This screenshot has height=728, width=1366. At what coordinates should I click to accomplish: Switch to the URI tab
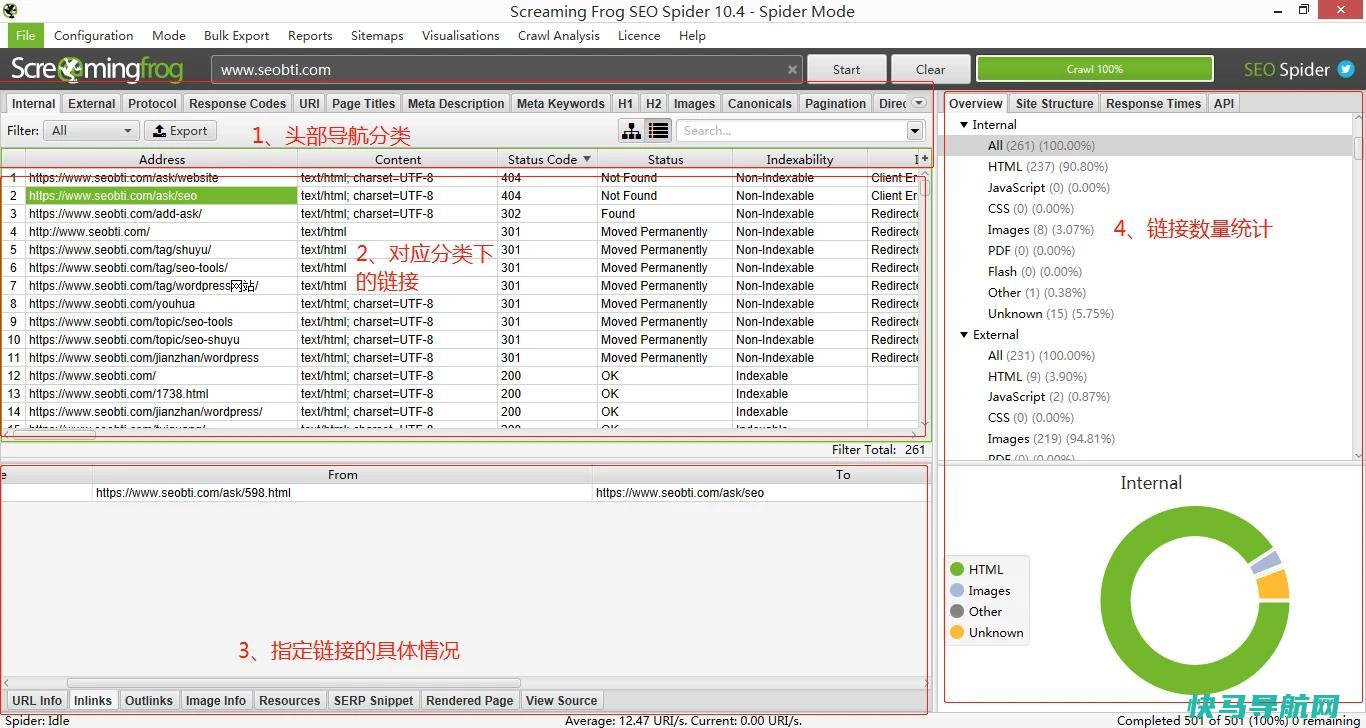tap(309, 103)
